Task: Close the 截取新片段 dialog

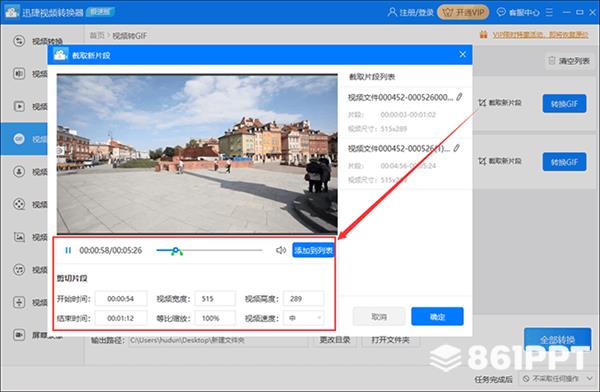Action: 463,55
